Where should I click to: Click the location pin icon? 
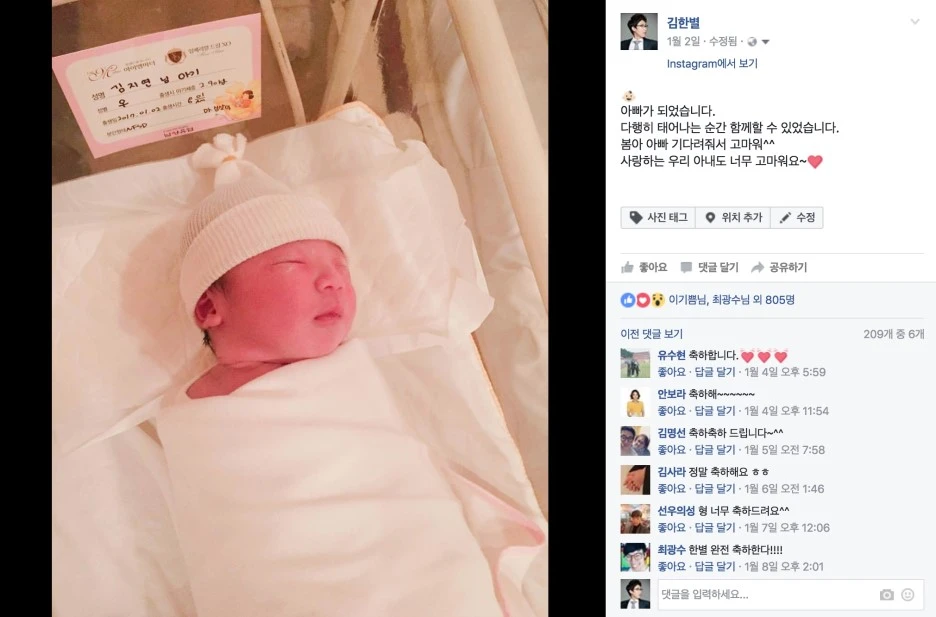pyautogui.click(x=710, y=218)
